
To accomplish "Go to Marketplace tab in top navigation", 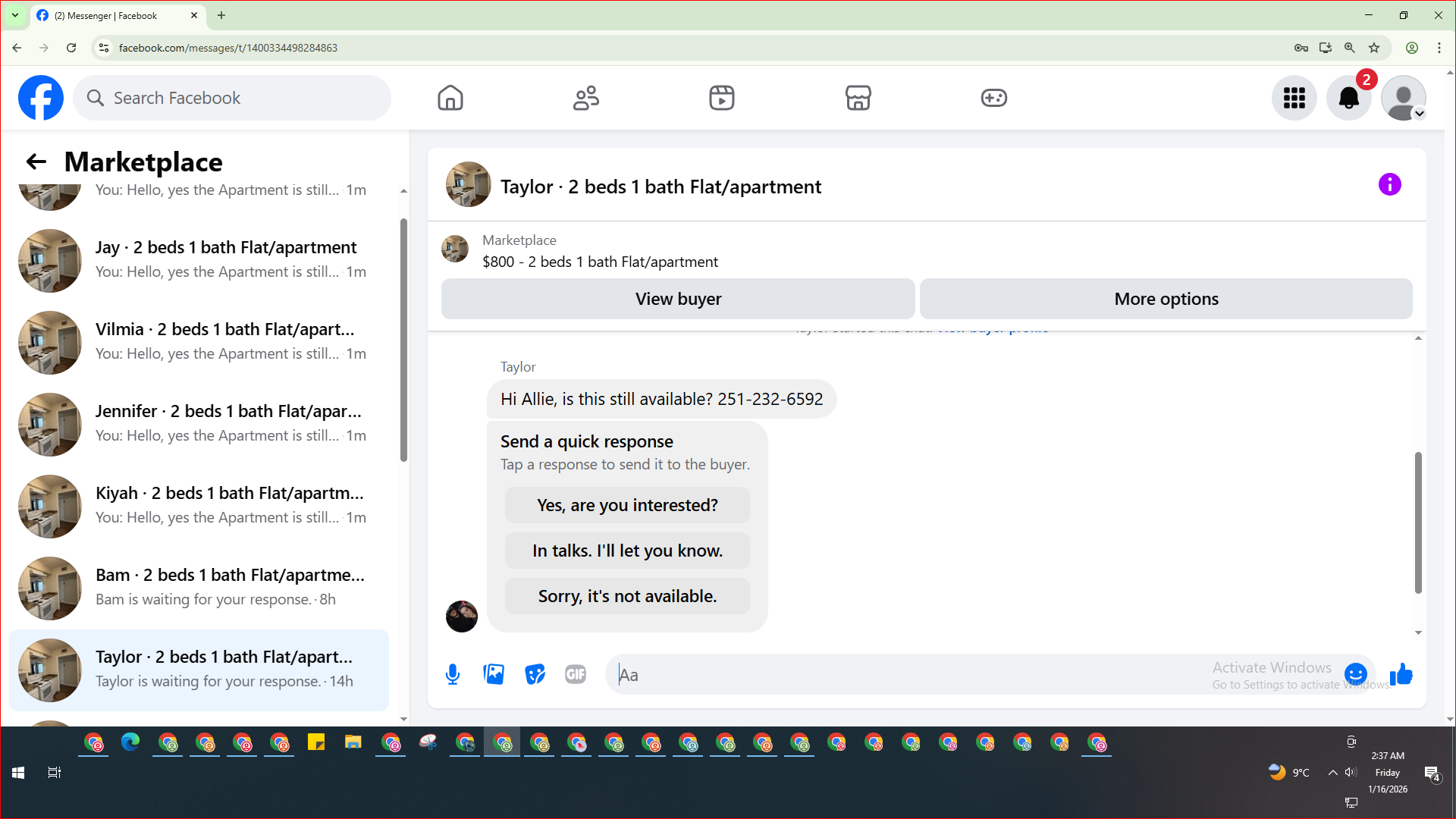I will click(858, 98).
